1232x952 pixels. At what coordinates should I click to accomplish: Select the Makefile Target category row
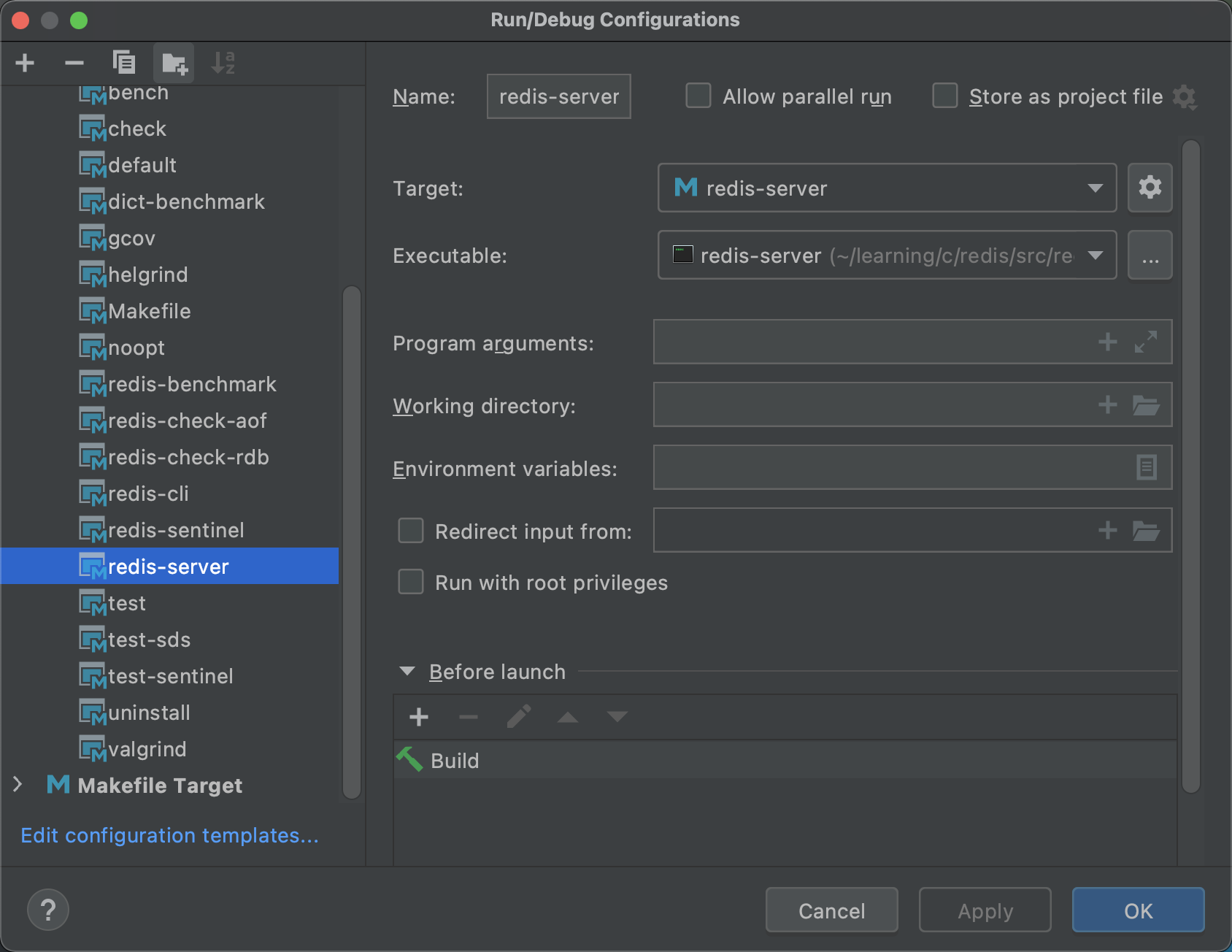coord(170,786)
